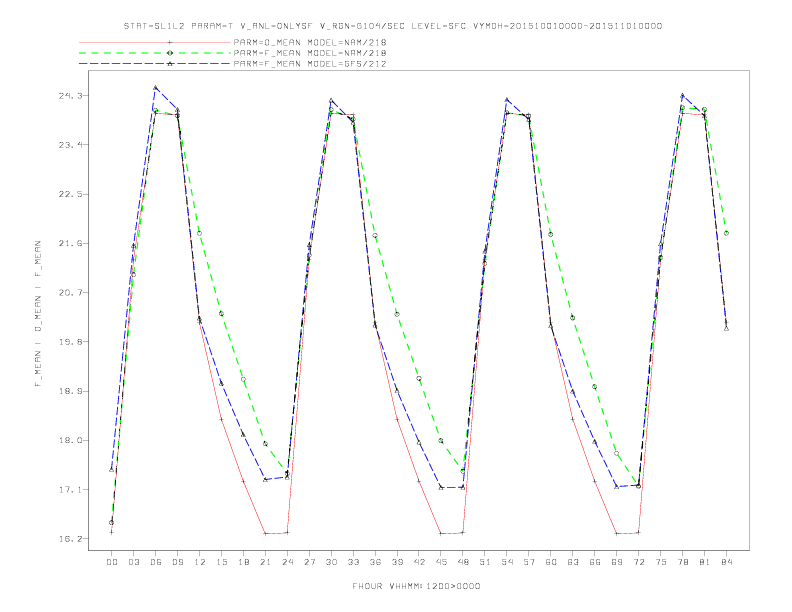Click the y-axis label 24.3
Viewport: 792px width, 612px height.
click(70, 95)
